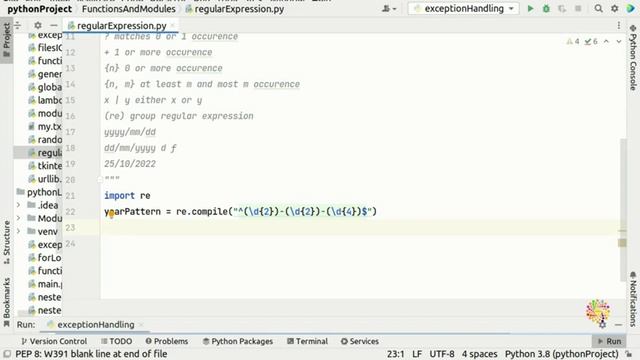This screenshot has width=640, height=360.
Task: Hide the Run panel with minus icon
Action: coord(619,325)
